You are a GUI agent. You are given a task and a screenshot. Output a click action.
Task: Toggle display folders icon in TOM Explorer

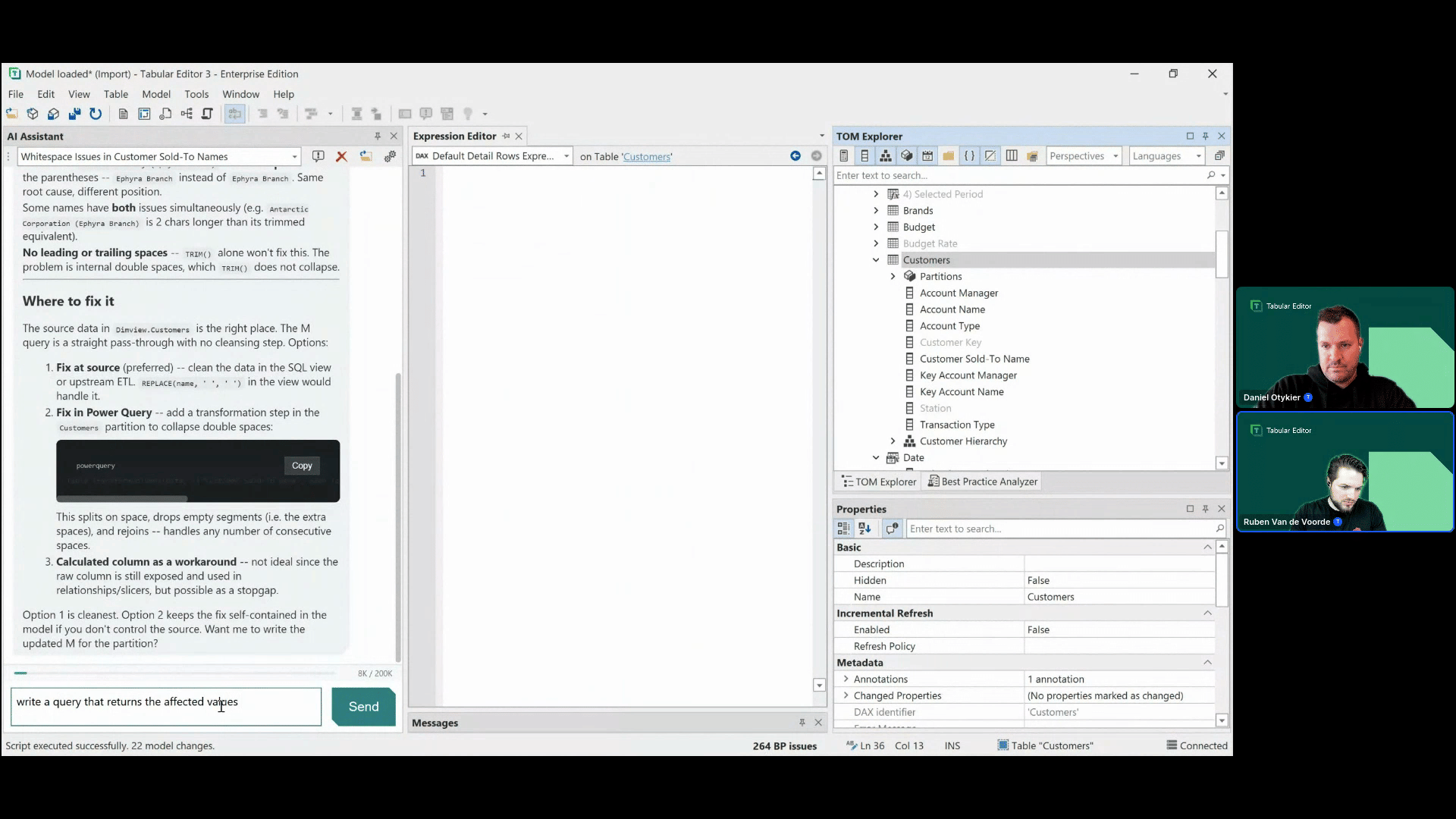[949, 156]
